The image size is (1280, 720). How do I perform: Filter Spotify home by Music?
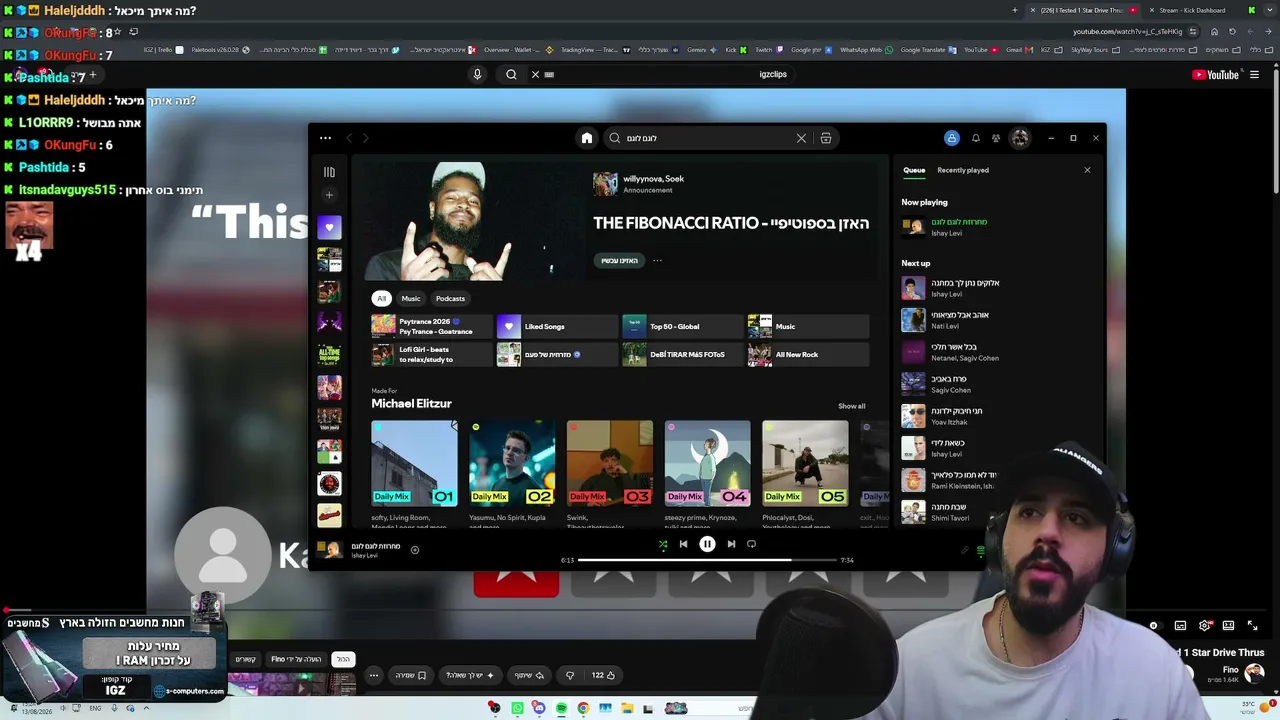(411, 298)
